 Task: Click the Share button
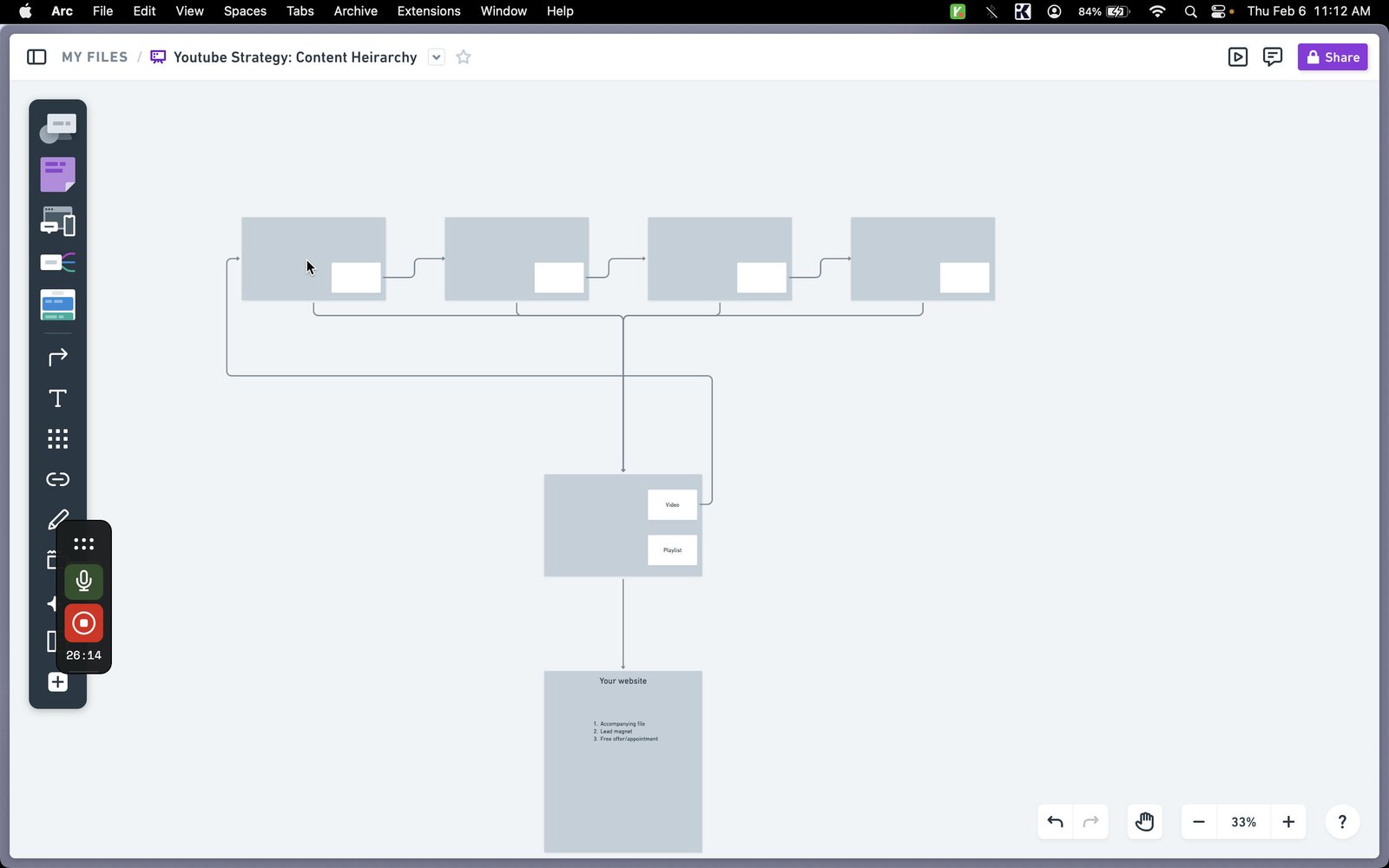pyautogui.click(x=1333, y=57)
